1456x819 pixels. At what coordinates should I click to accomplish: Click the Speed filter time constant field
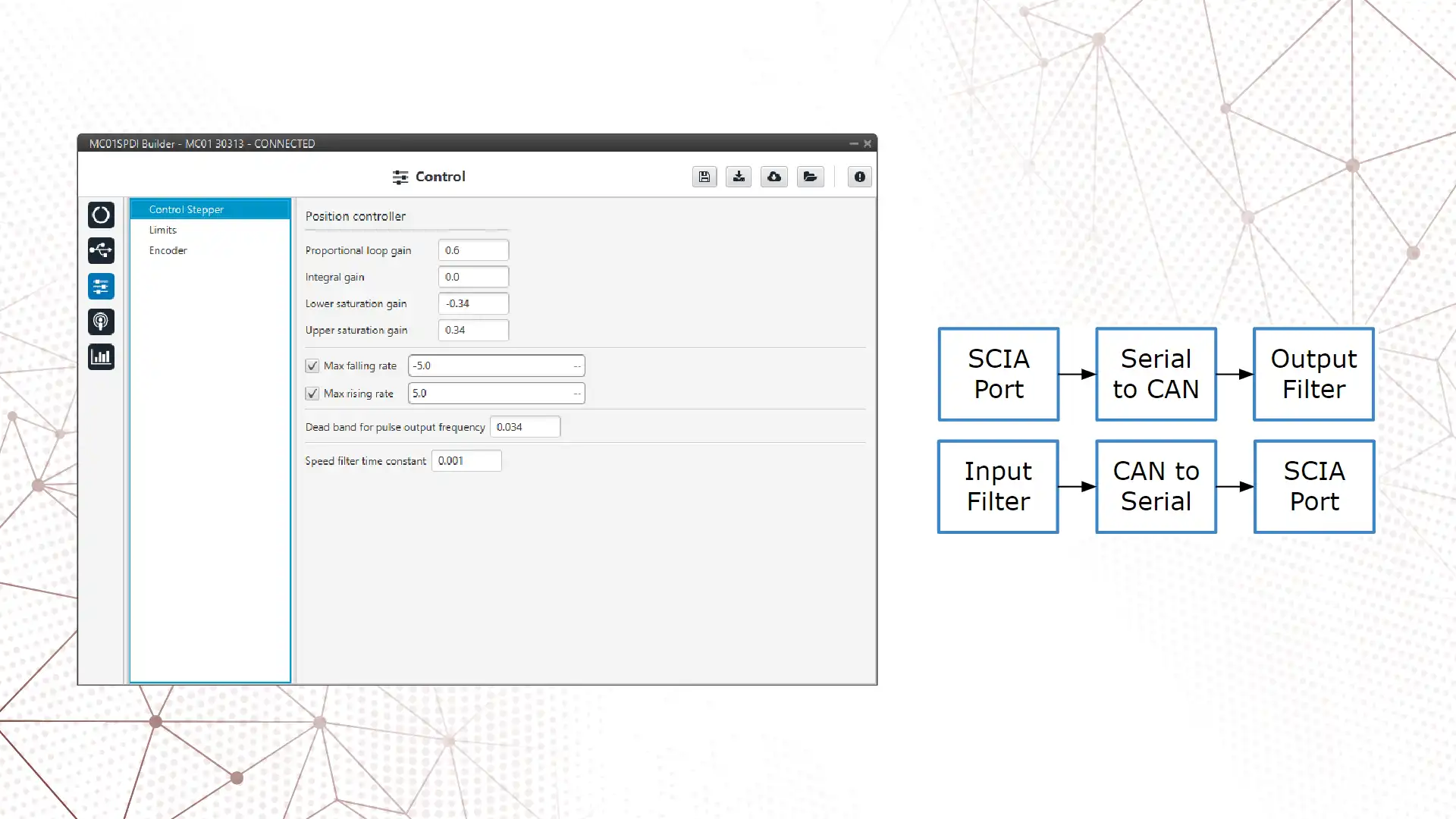pyautogui.click(x=466, y=461)
